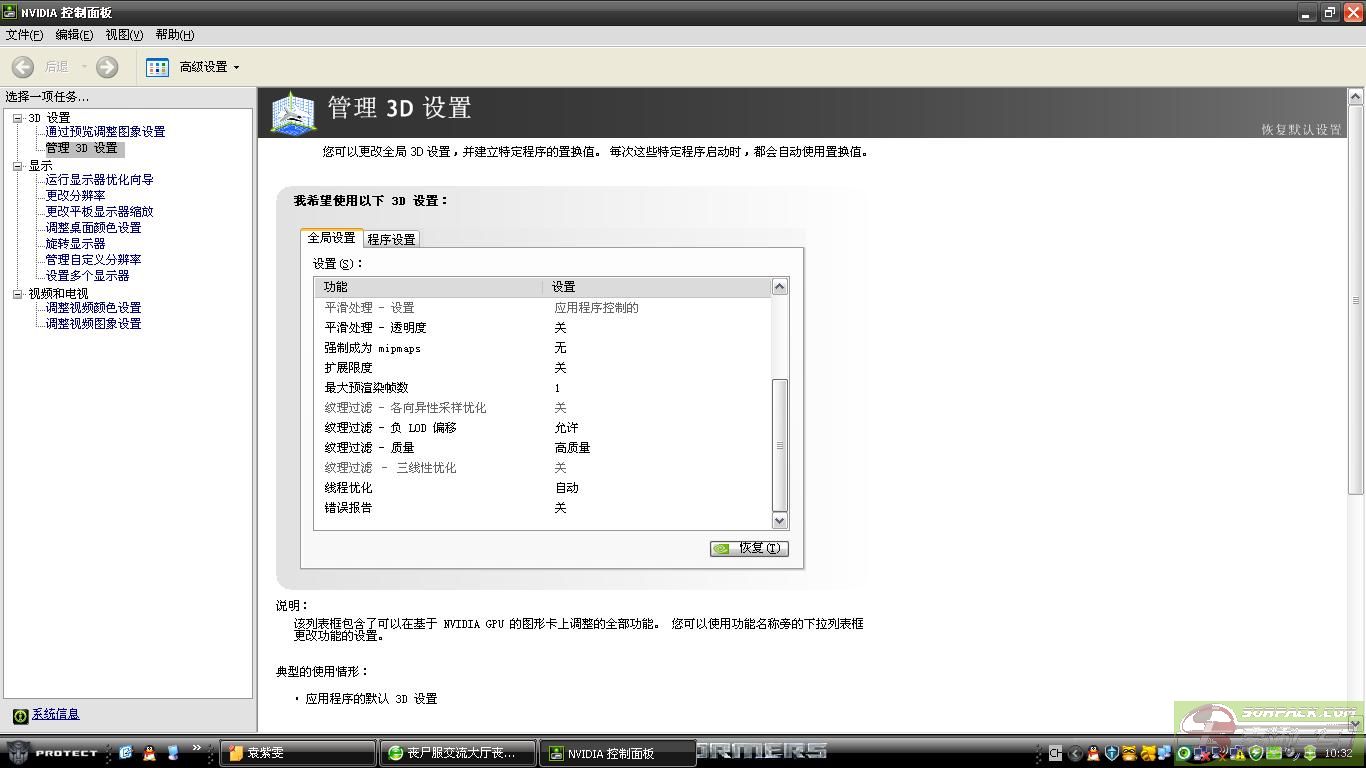
Task: Click the Transformers PROTECT start button
Action: (x=54, y=752)
